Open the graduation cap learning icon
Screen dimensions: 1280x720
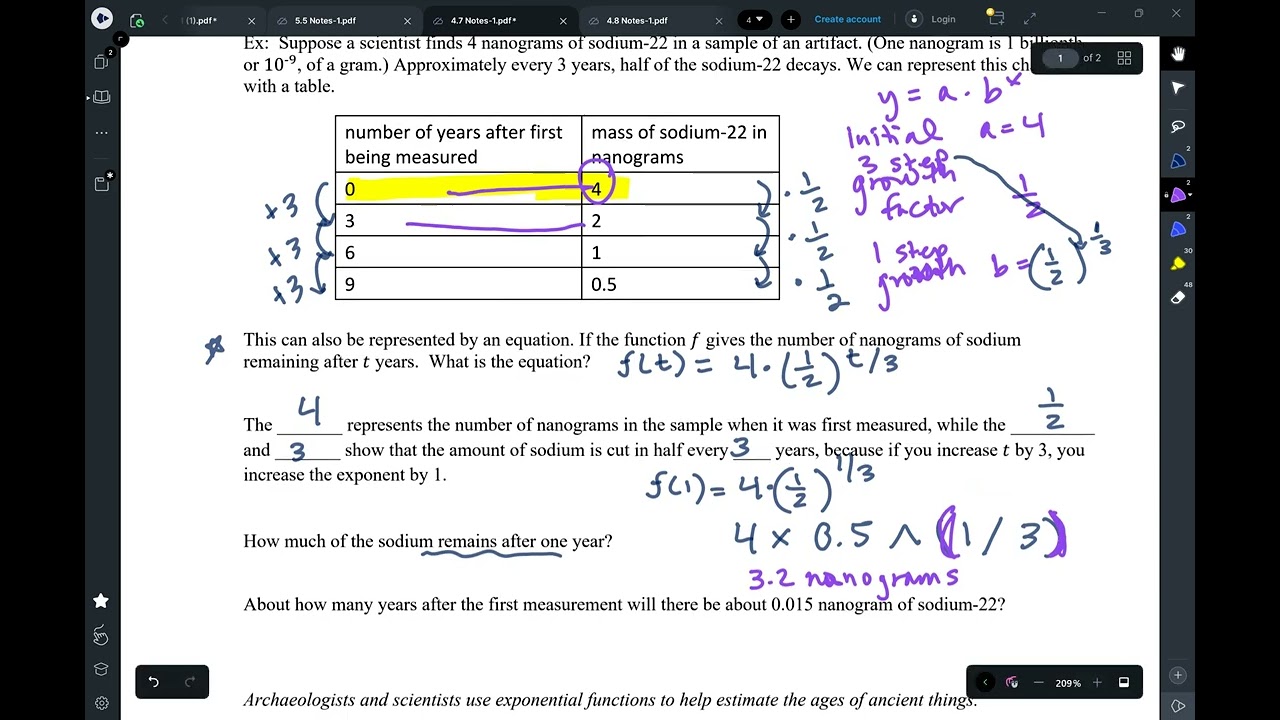(101, 669)
